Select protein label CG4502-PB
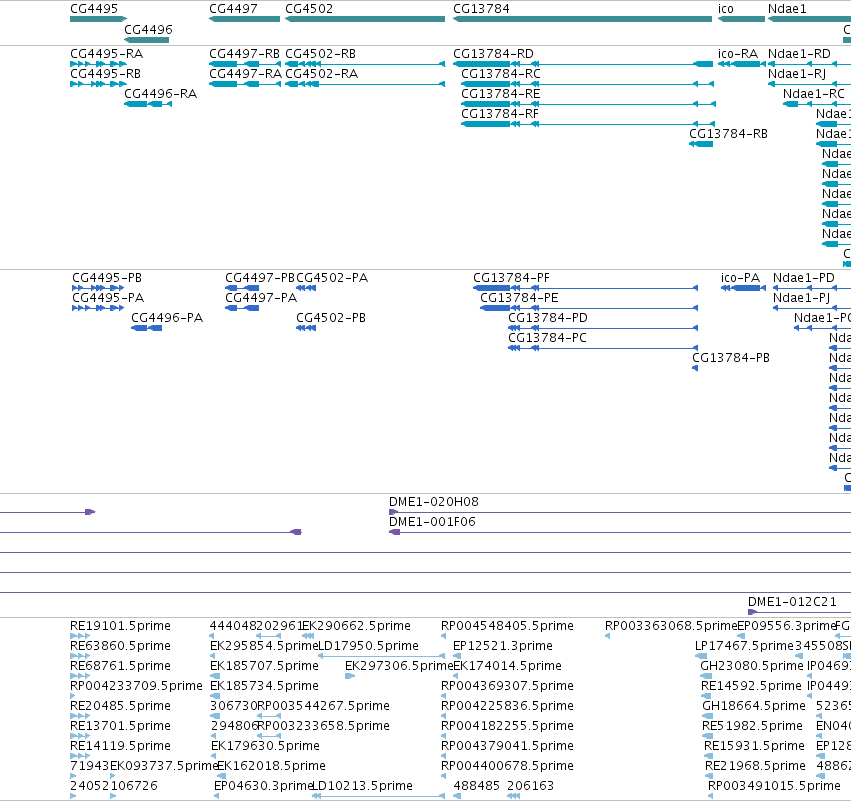The width and height of the screenshot is (851, 801). 331,317
